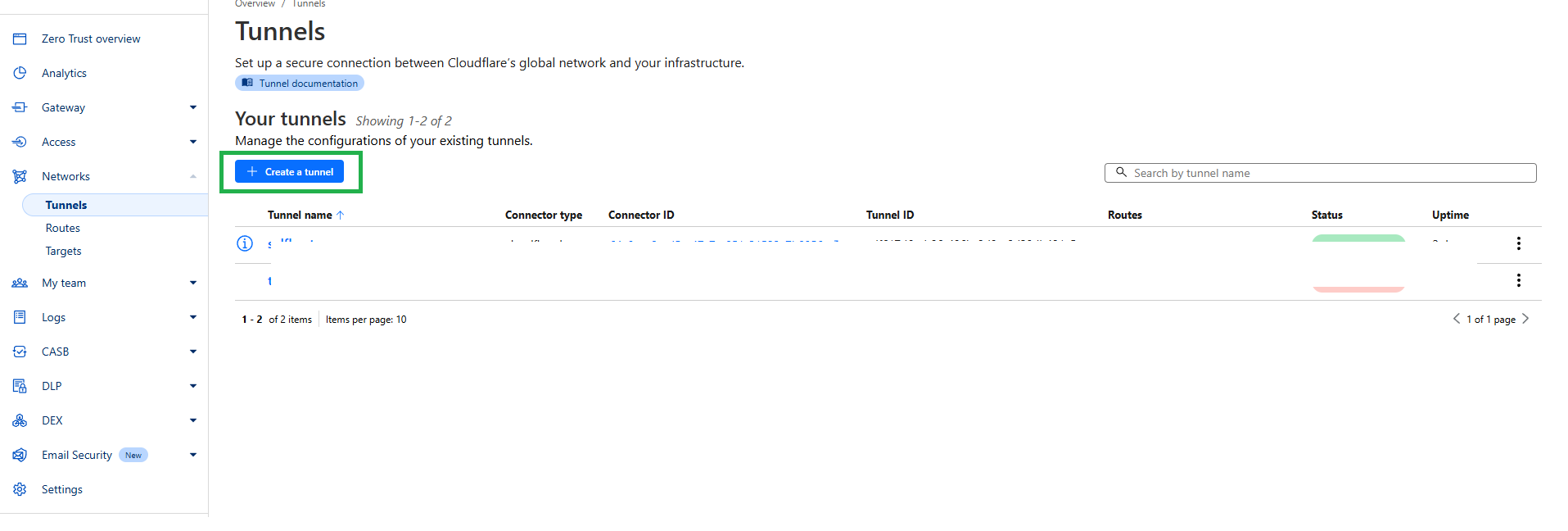Click the Status column header
The height and width of the screenshot is (531, 1568).
point(1327,215)
